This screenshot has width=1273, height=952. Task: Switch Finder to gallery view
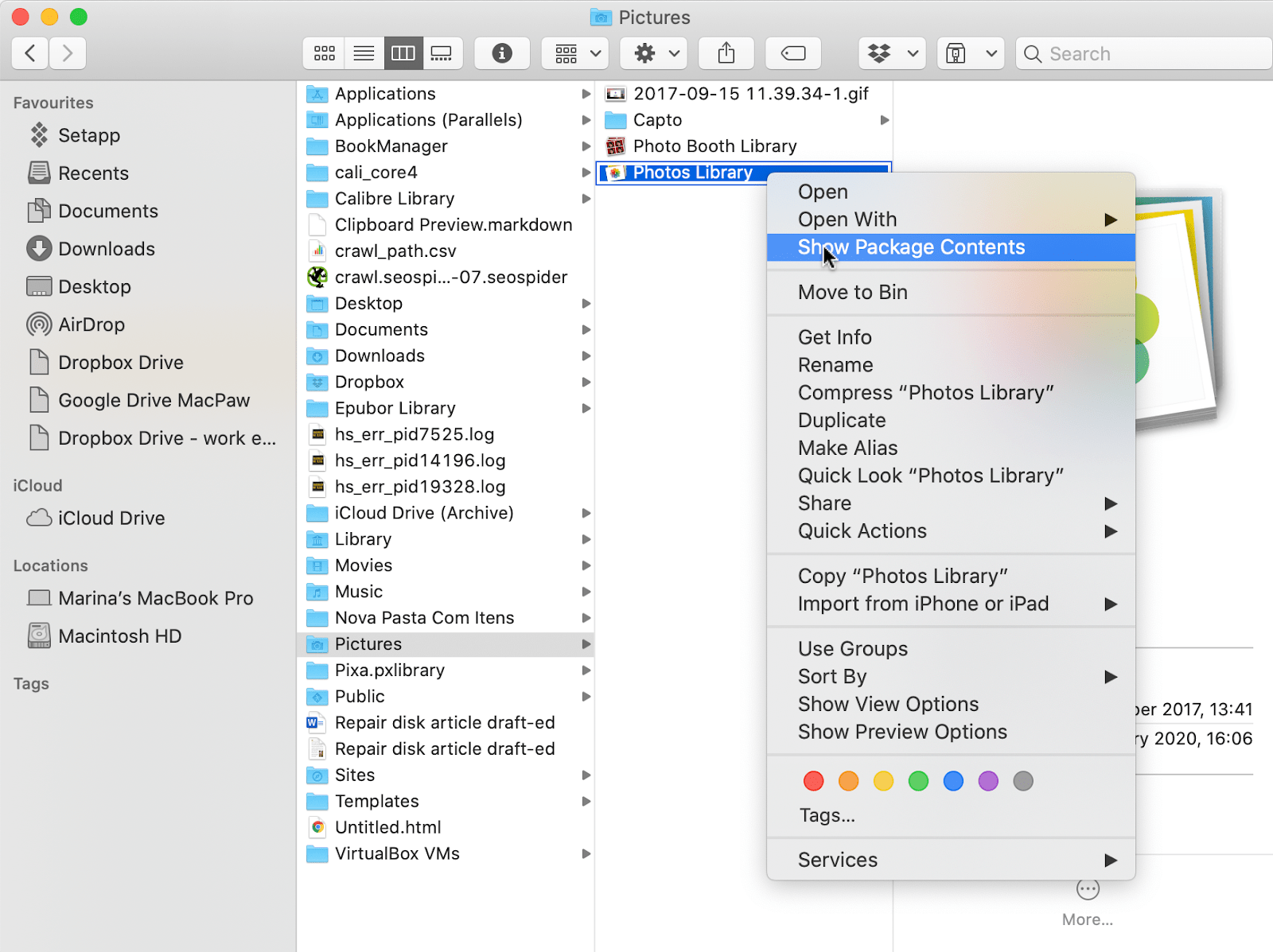(442, 52)
